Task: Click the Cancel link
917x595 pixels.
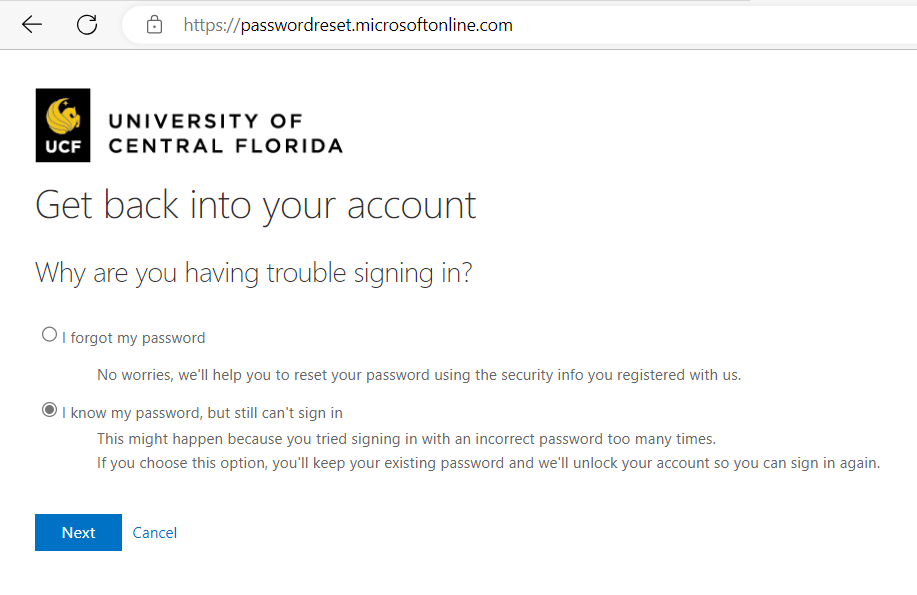Action: [x=154, y=532]
